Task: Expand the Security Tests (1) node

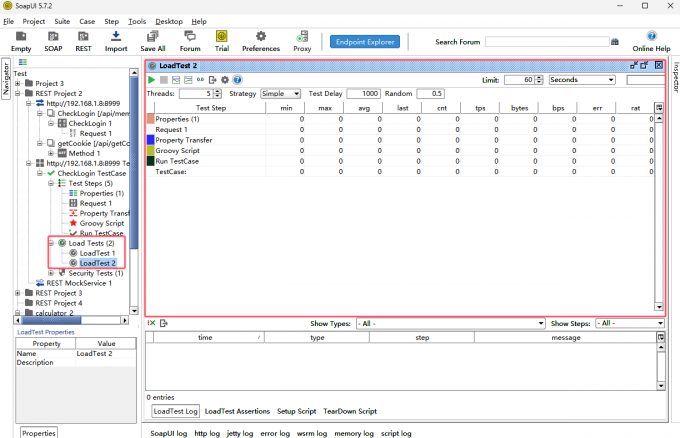Action: 51,273
